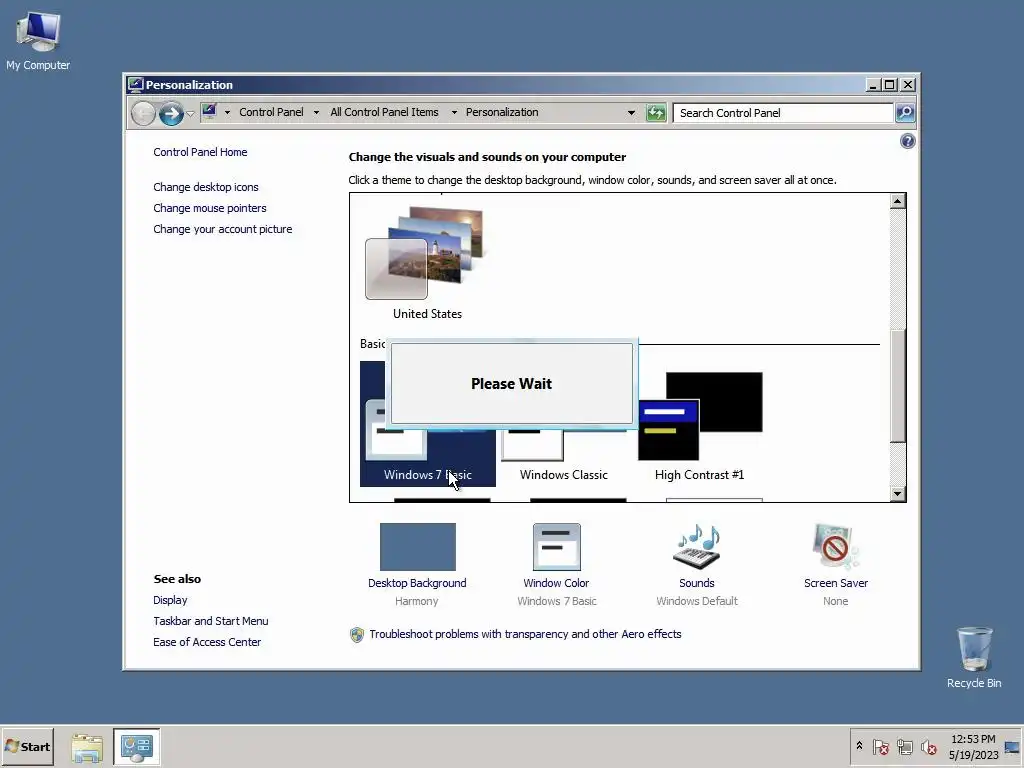Viewport: 1024px width, 768px height.
Task: Open the Screen Saver icon
Action: coord(835,547)
